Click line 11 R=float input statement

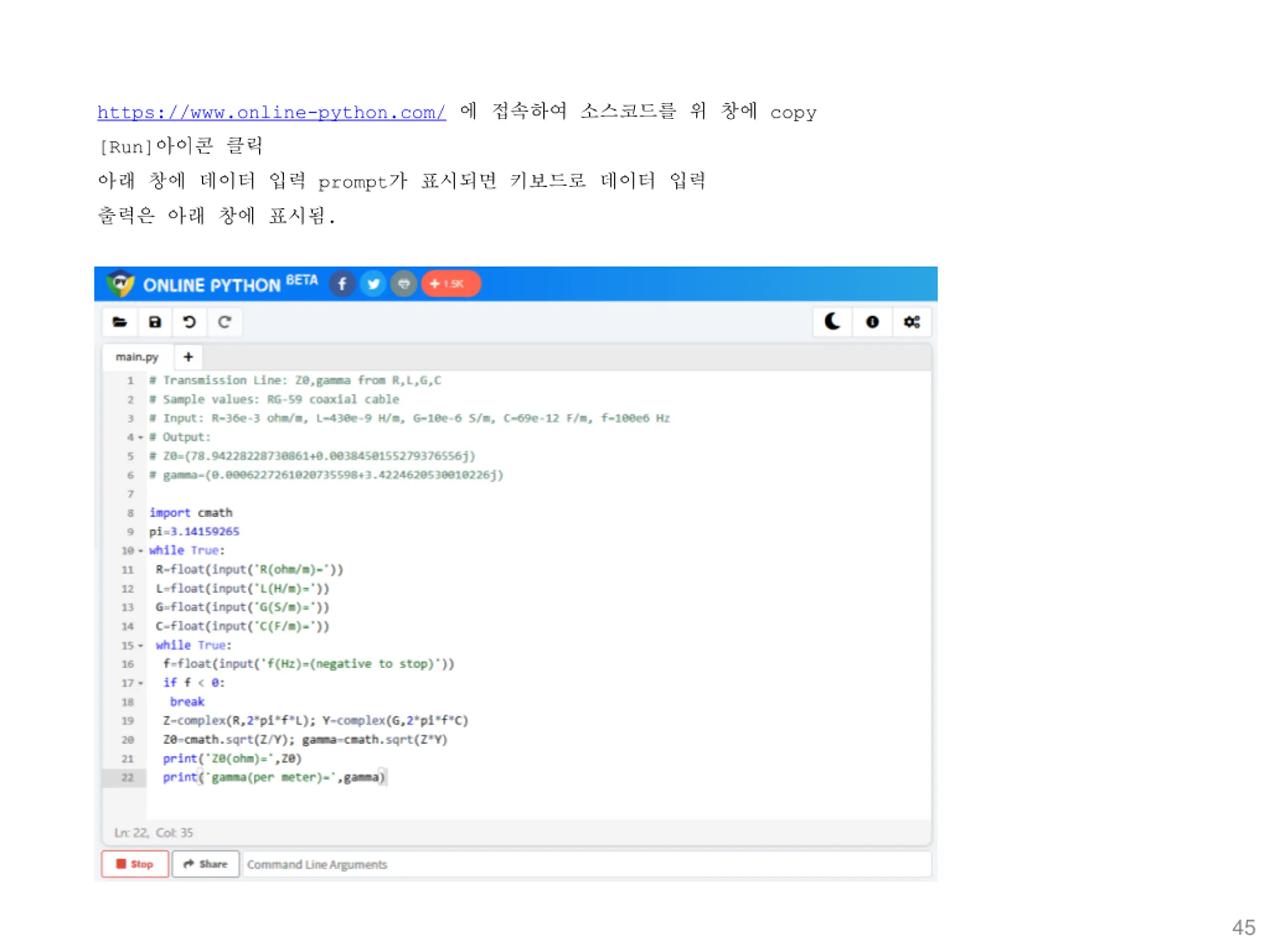pos(250,570)
